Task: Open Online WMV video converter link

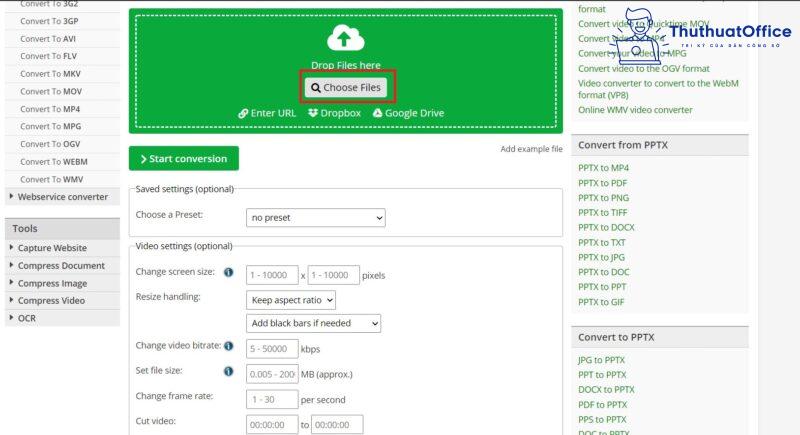Action: 635,110
